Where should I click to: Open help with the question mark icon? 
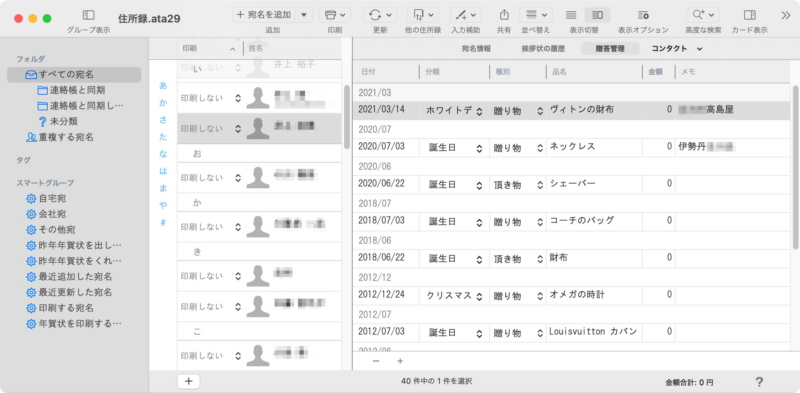click(x=759, y=382)
